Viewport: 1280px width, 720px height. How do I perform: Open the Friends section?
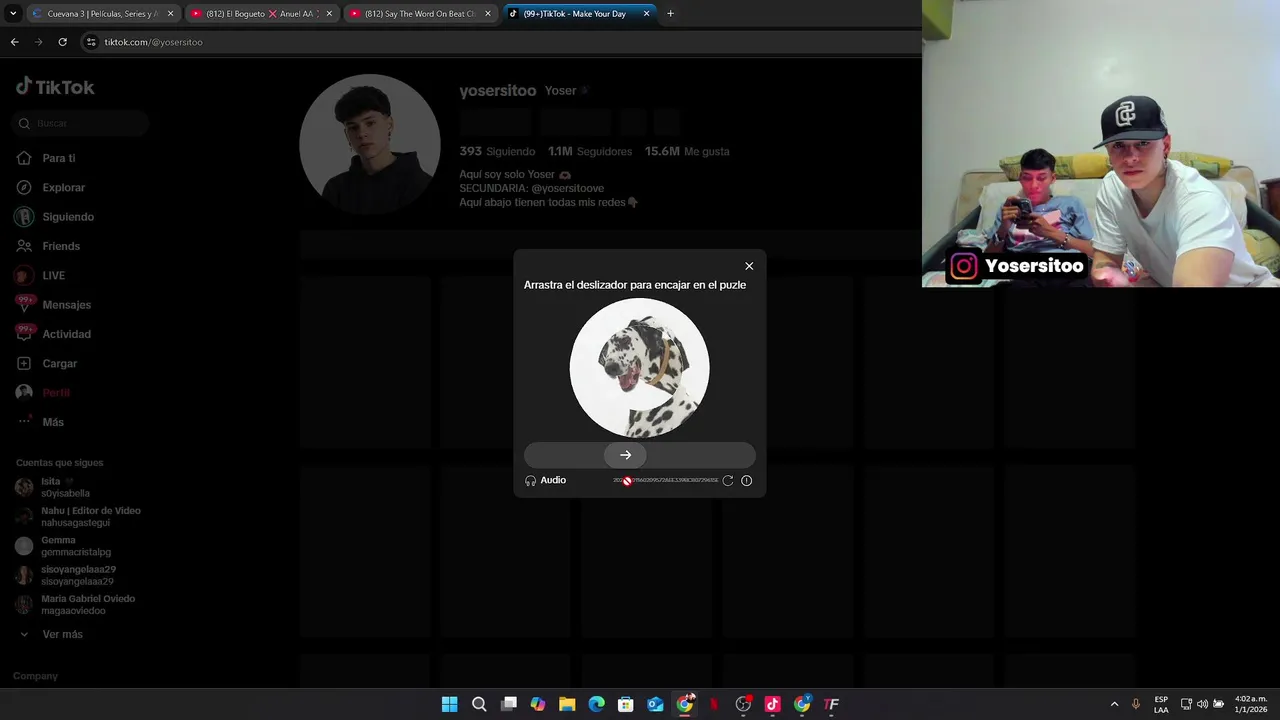[x=61, y=246]
